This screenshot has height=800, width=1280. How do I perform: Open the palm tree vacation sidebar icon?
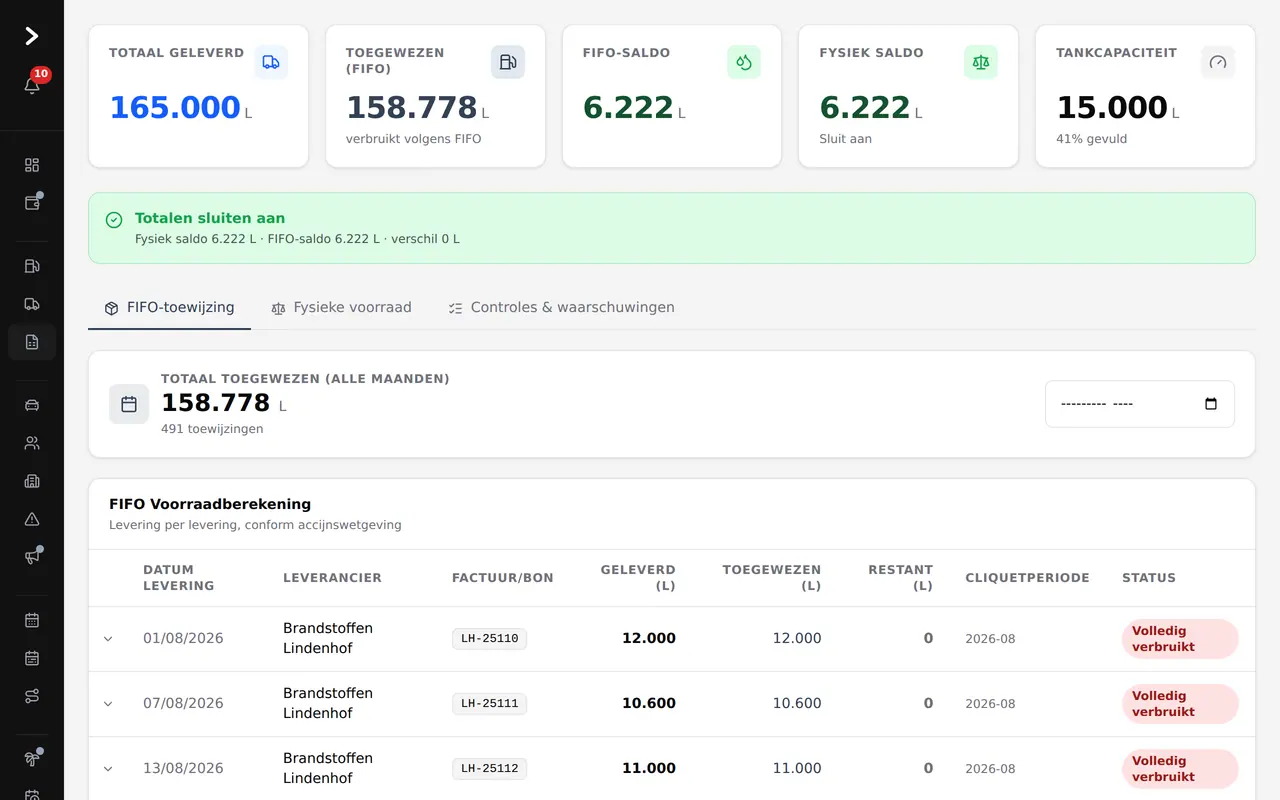32,759
